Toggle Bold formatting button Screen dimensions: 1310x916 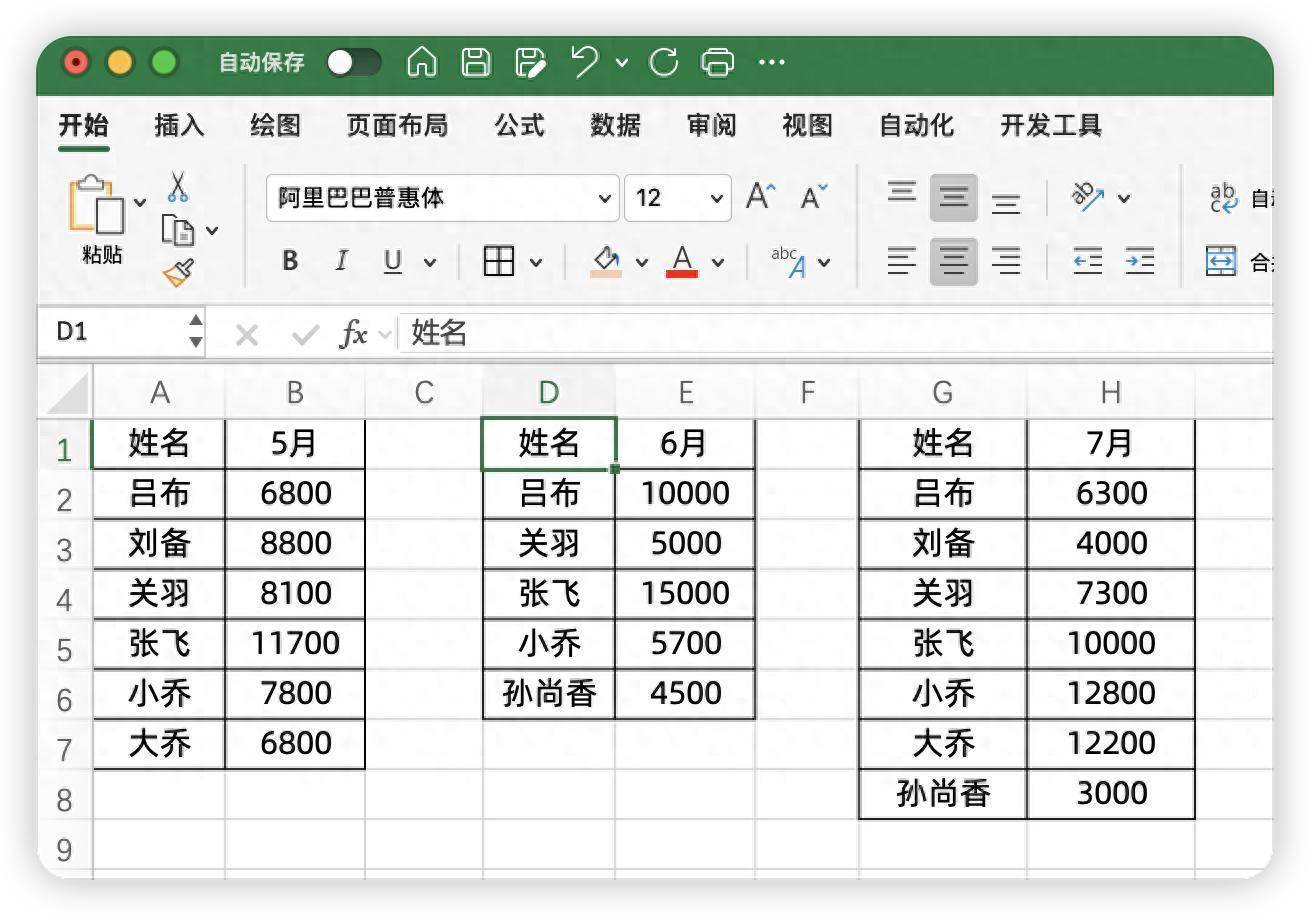click(x=290, y=262)
